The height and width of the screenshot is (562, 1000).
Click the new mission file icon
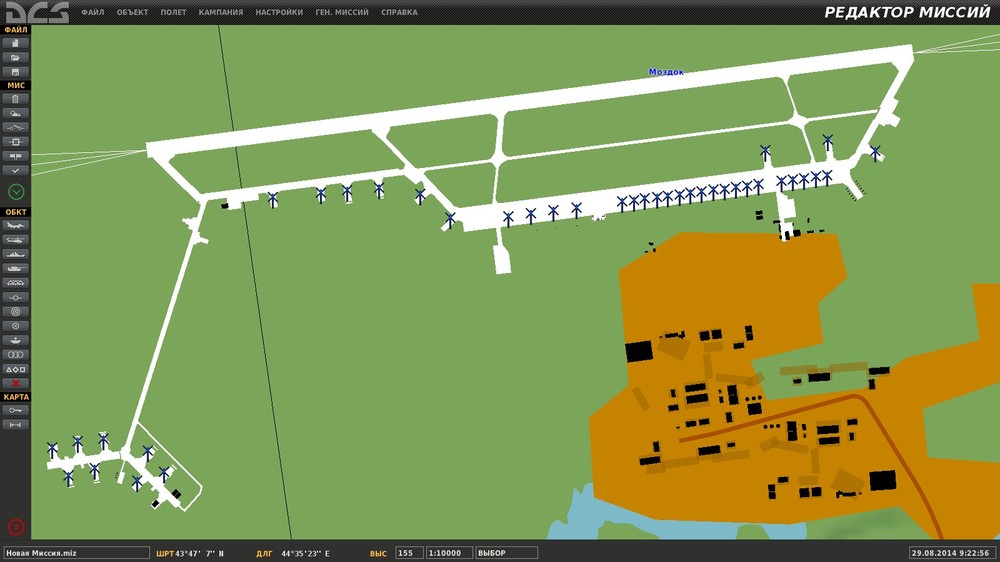(x=16, y=44)
